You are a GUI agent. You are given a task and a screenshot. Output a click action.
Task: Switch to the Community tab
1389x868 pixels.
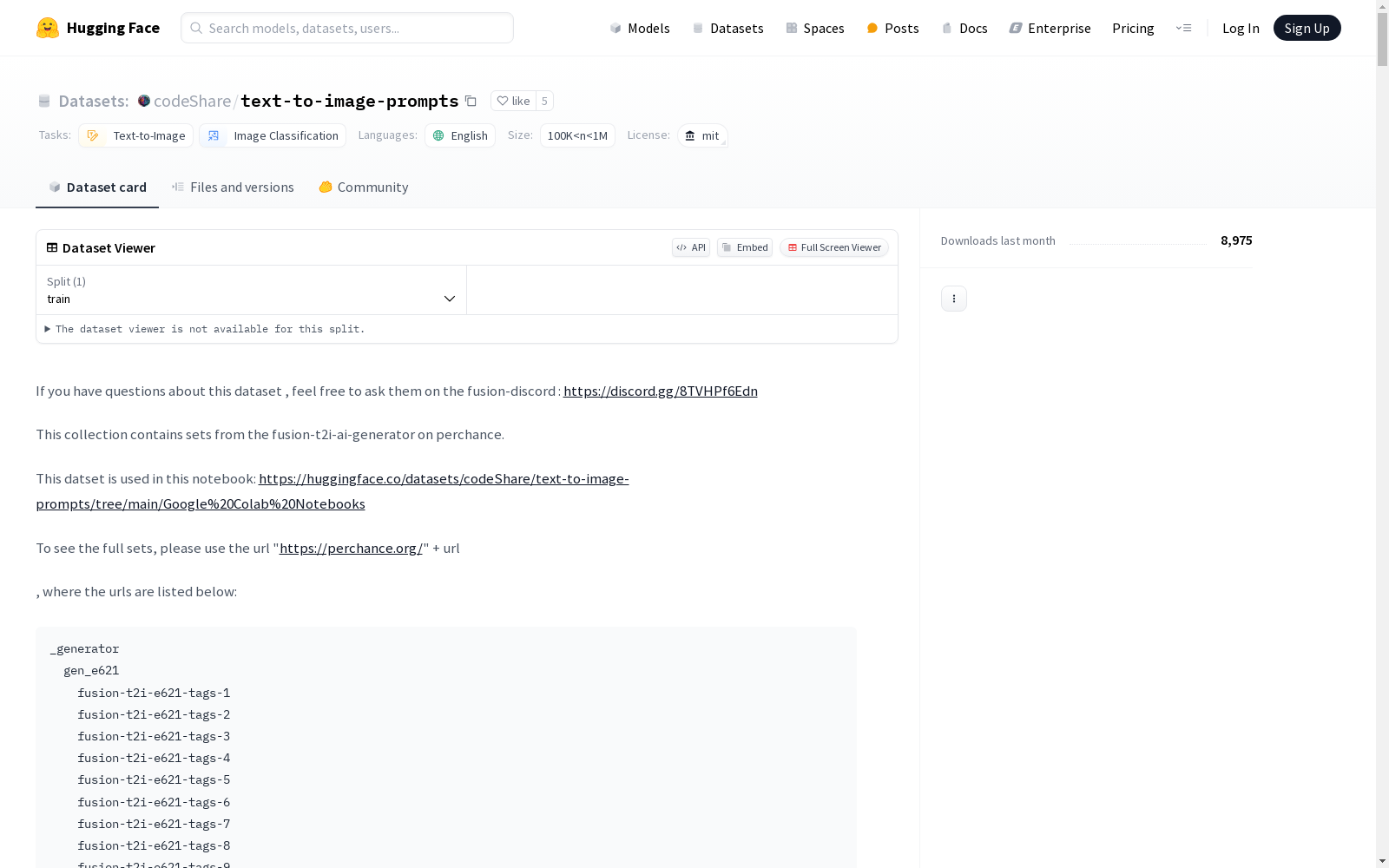[364, 187]
